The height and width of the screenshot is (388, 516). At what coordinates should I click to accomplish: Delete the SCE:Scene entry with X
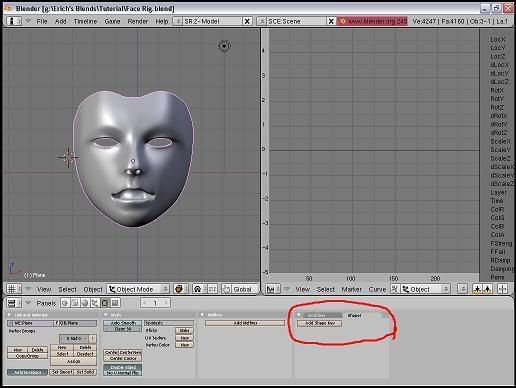click(x=331, y=21)
